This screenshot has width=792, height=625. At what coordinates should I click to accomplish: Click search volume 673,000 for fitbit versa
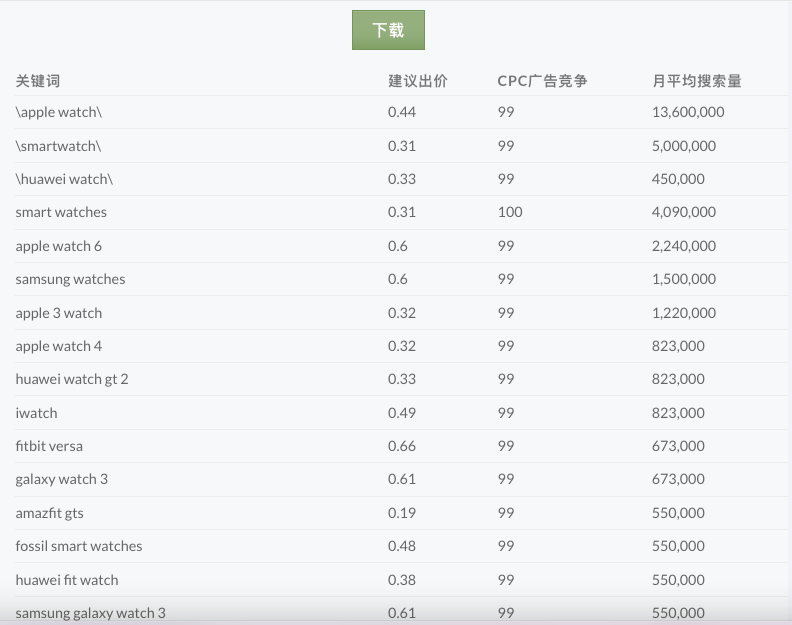click(x=678, y=446)
